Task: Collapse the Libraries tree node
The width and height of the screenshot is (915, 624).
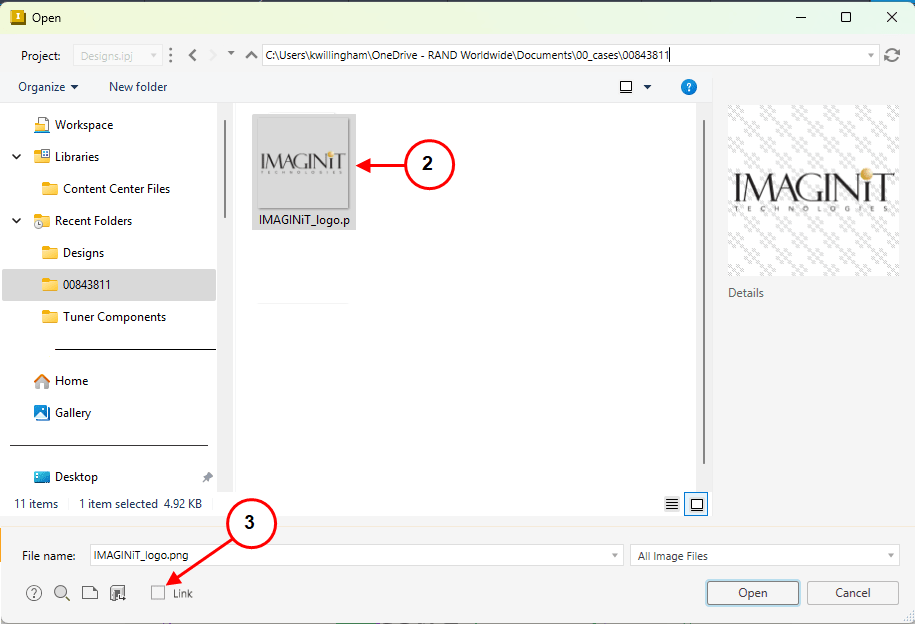Action: tap(17, 156)
